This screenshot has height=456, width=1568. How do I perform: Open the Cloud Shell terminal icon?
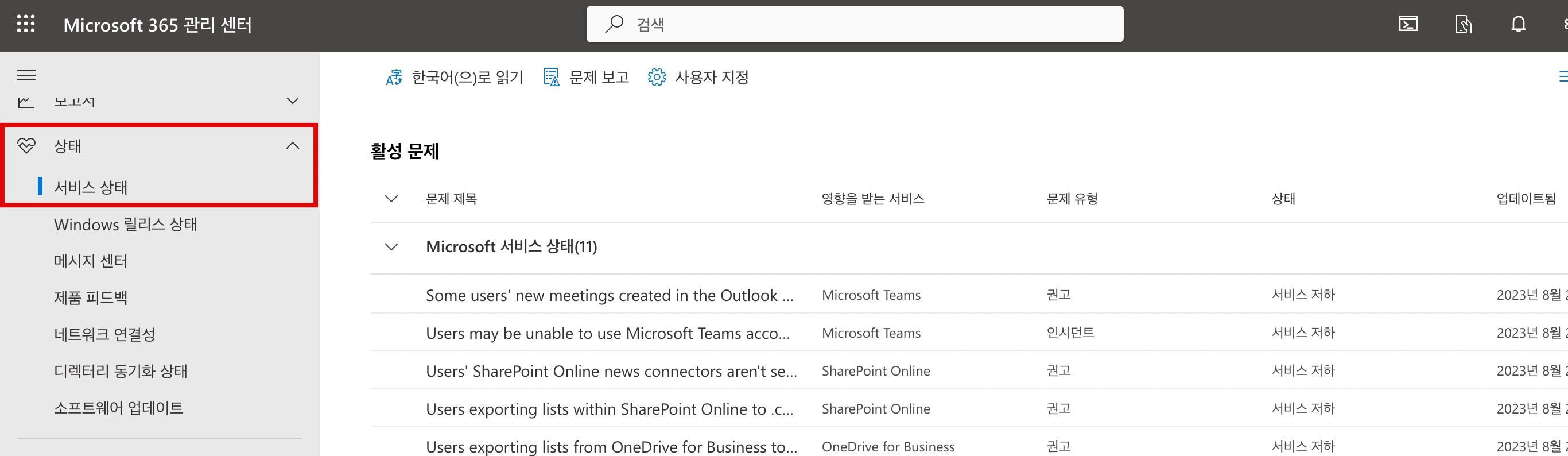(1408, 24)
